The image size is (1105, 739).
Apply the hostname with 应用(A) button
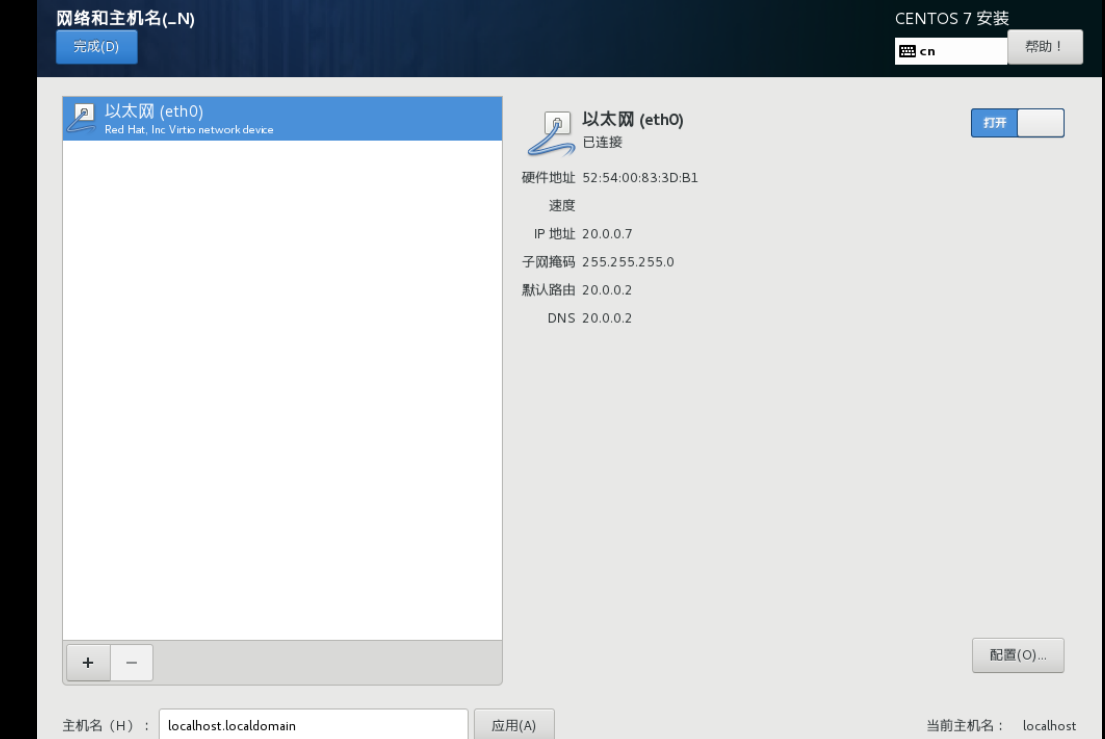[x=514, y=725]
